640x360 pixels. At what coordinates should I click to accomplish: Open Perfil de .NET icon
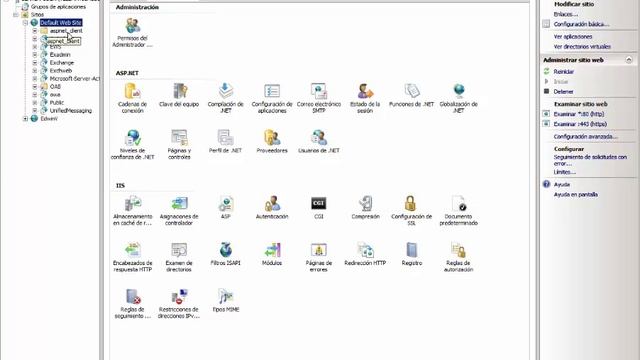[x=225, y=138]
